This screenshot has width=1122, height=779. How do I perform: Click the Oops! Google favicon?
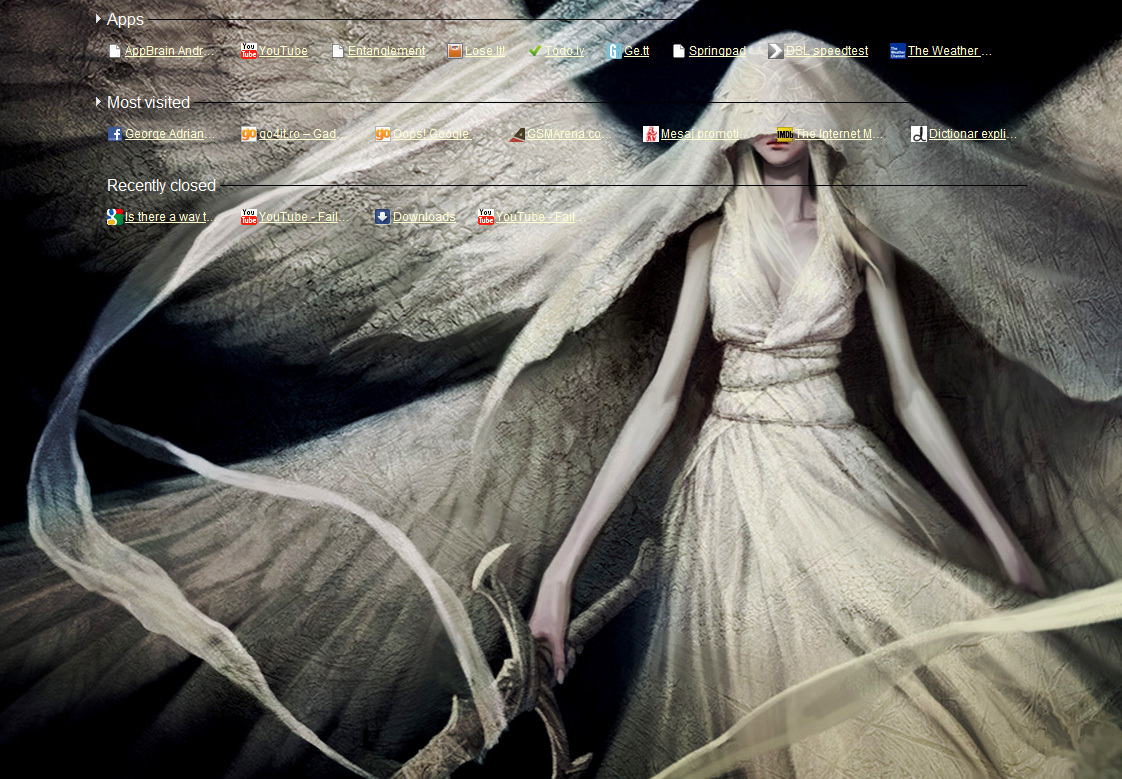click(383, 134)
